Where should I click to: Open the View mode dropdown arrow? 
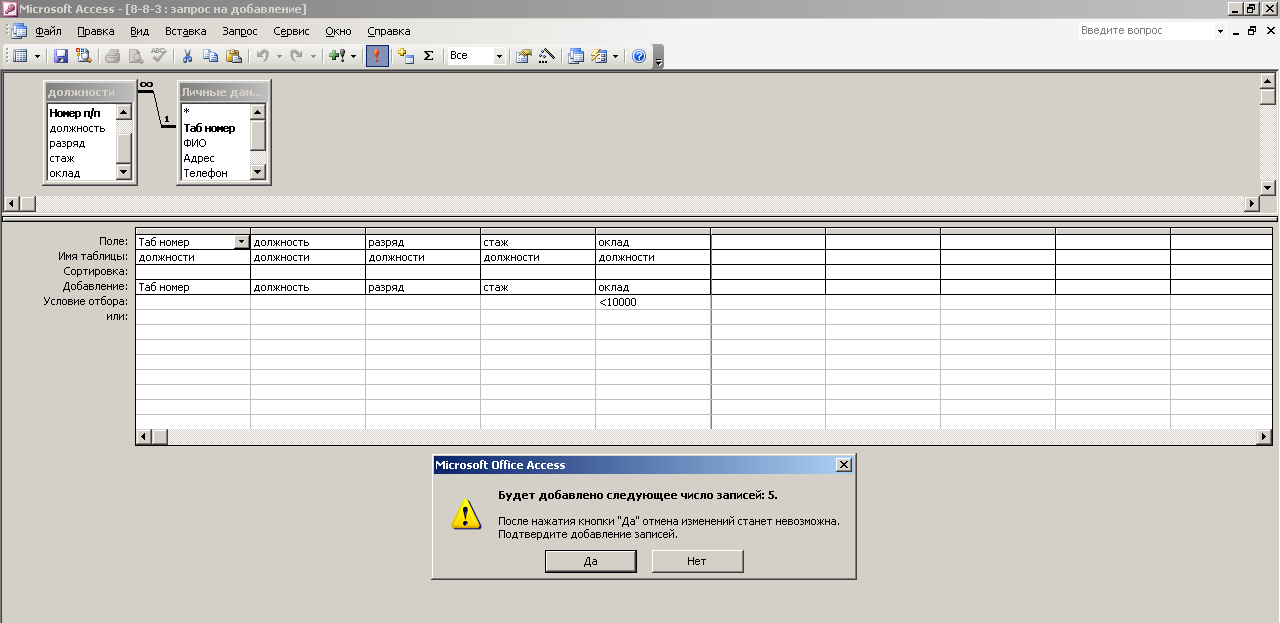coord(37,56)
